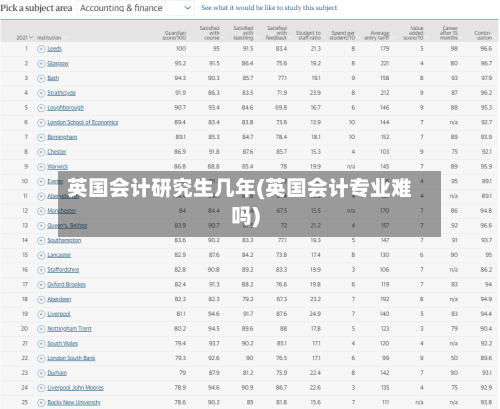500x409 pixels.
Task: Open London School of Economics link
Action: point(83,122)
